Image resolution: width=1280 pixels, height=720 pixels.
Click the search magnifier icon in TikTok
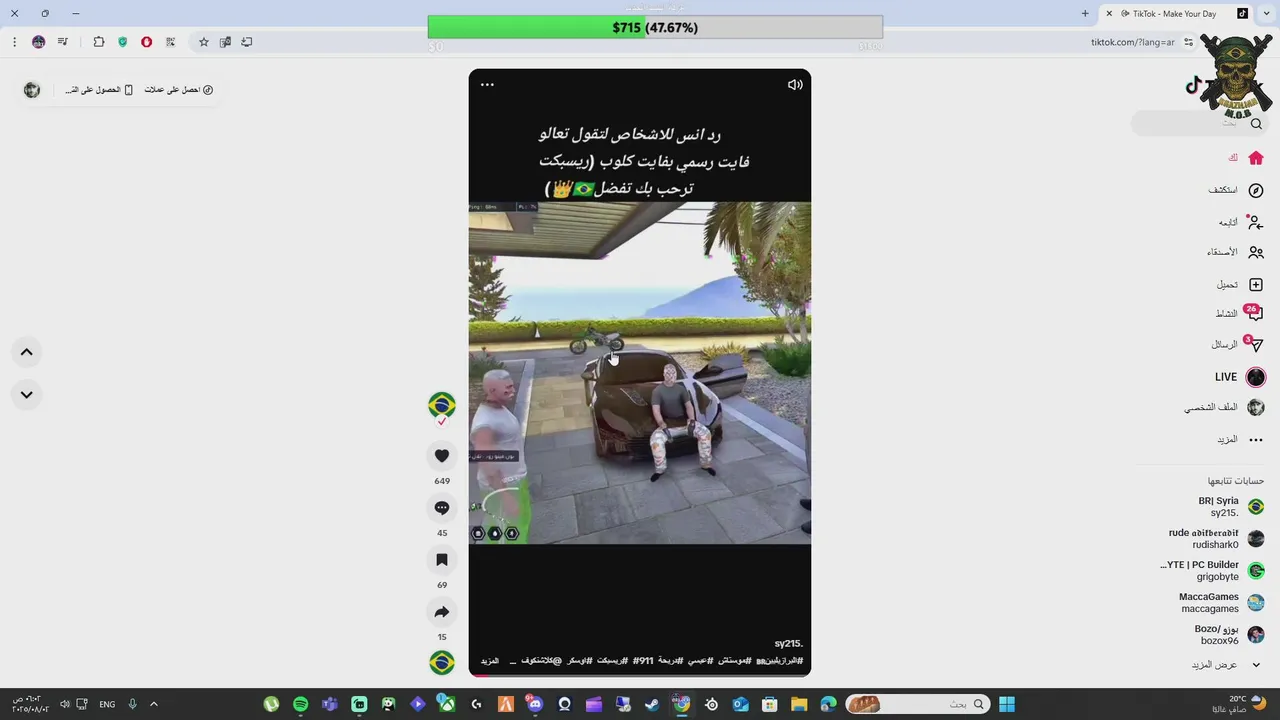(1256, 123)
